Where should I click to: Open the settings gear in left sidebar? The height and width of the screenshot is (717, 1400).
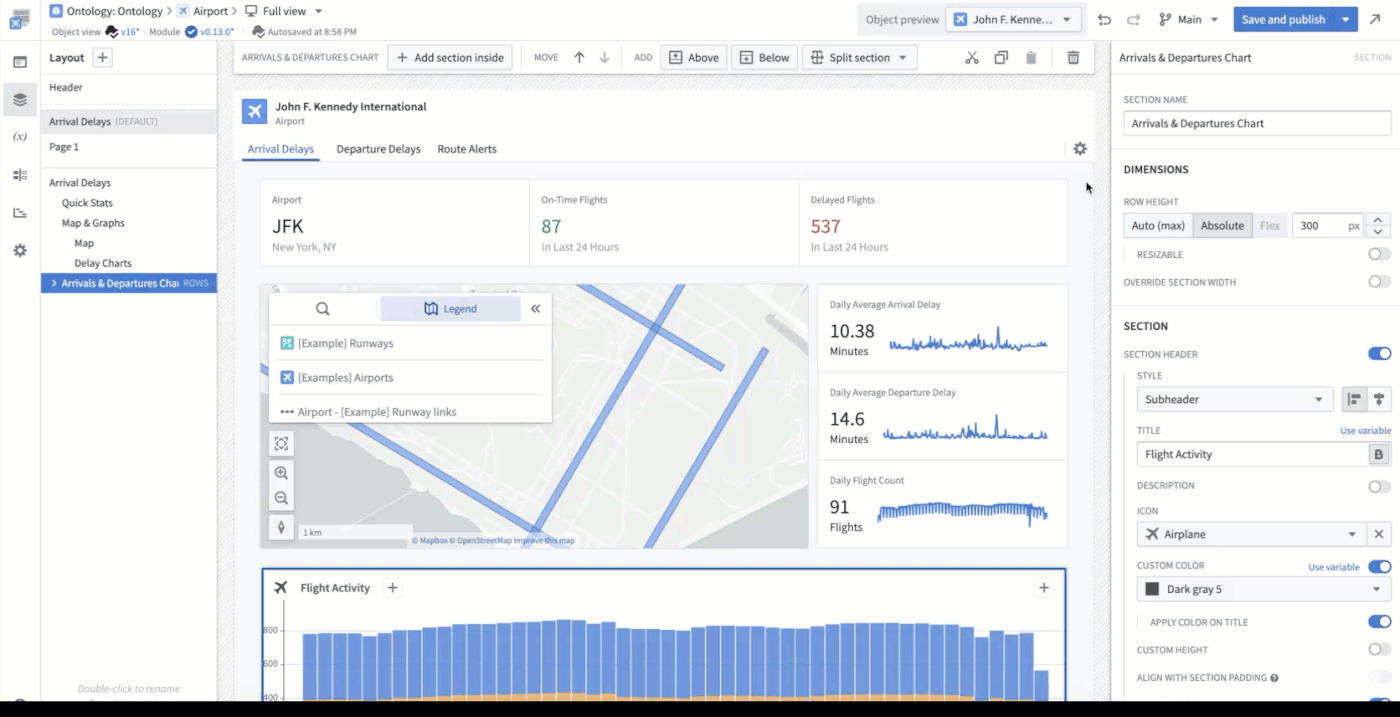coord(20,251)
